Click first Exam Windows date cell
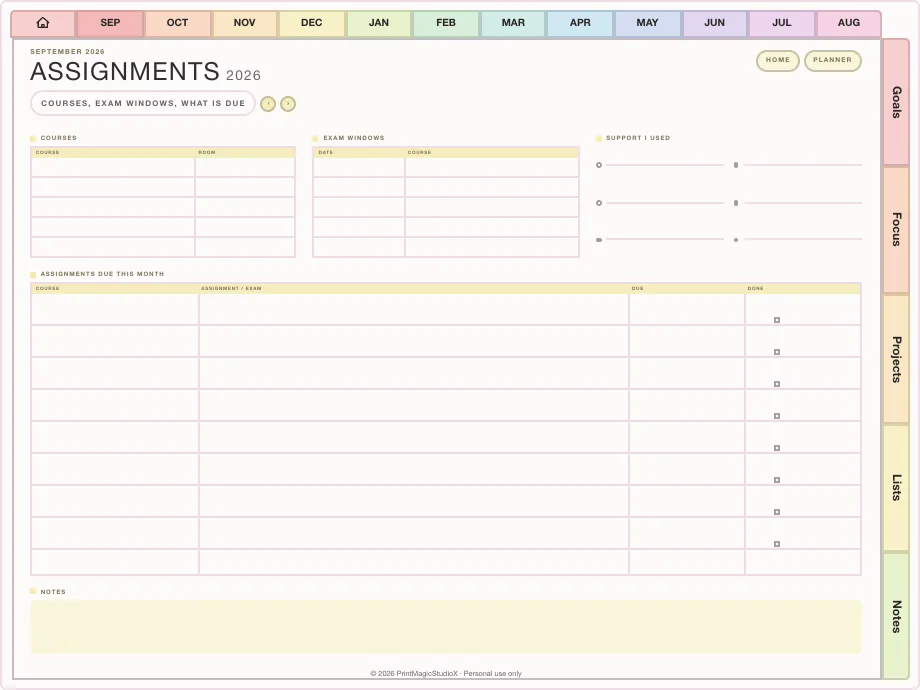Viewport: 920px width, 690px height. pos(358,167)
